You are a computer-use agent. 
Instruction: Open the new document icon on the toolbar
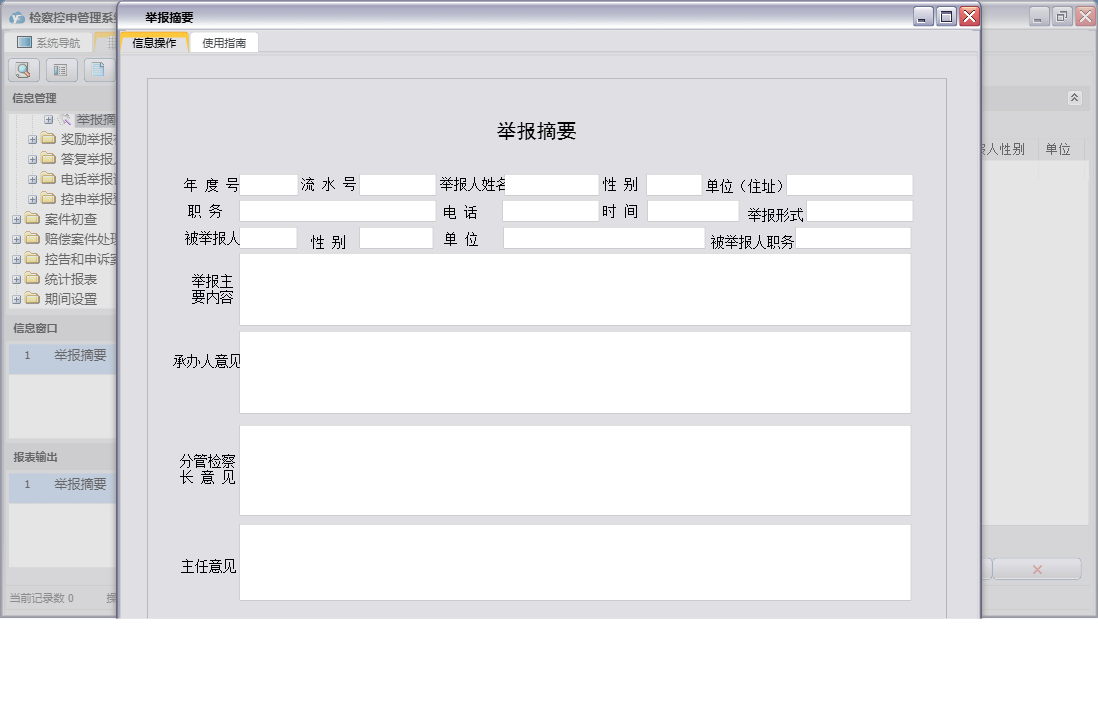(x=97, y=69)
